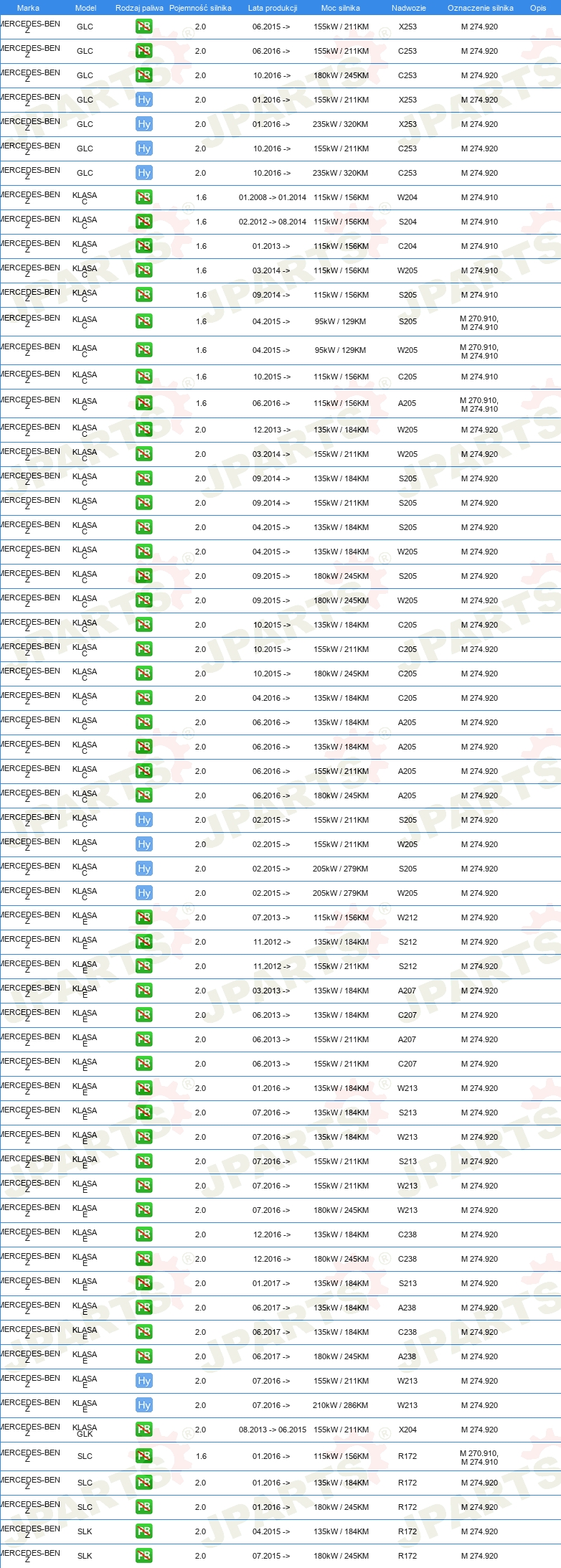The width and height of the screenshot is (561, 1568).
Task: Click petrol icon in Klasa C C204 row
Action: click(143, 247)
